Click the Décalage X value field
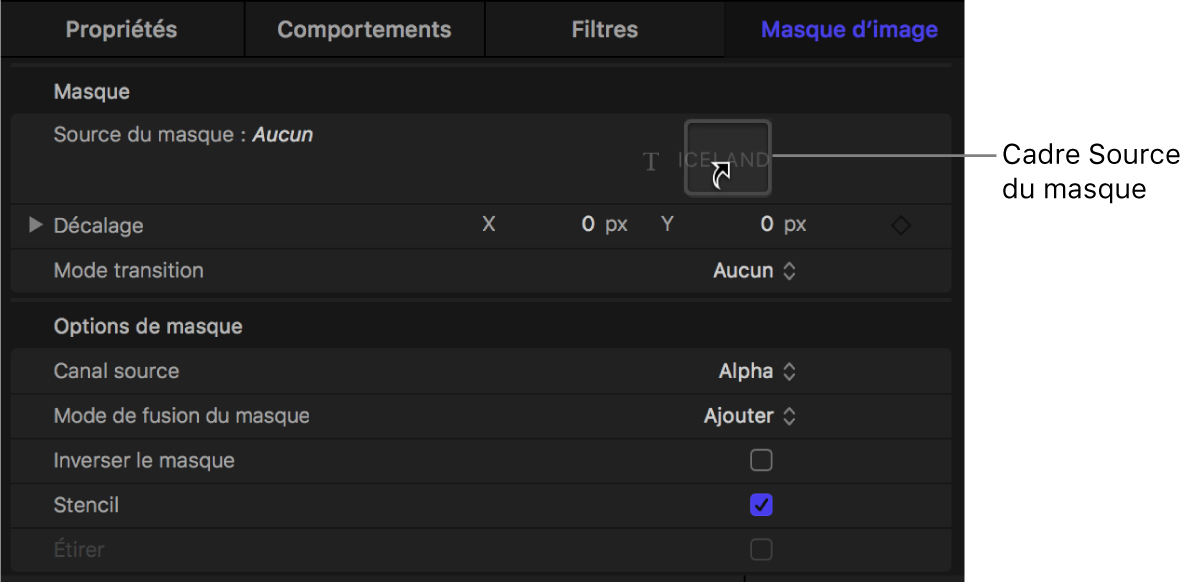This screenshot has height=585, width=1192. (x=588, y=225)
